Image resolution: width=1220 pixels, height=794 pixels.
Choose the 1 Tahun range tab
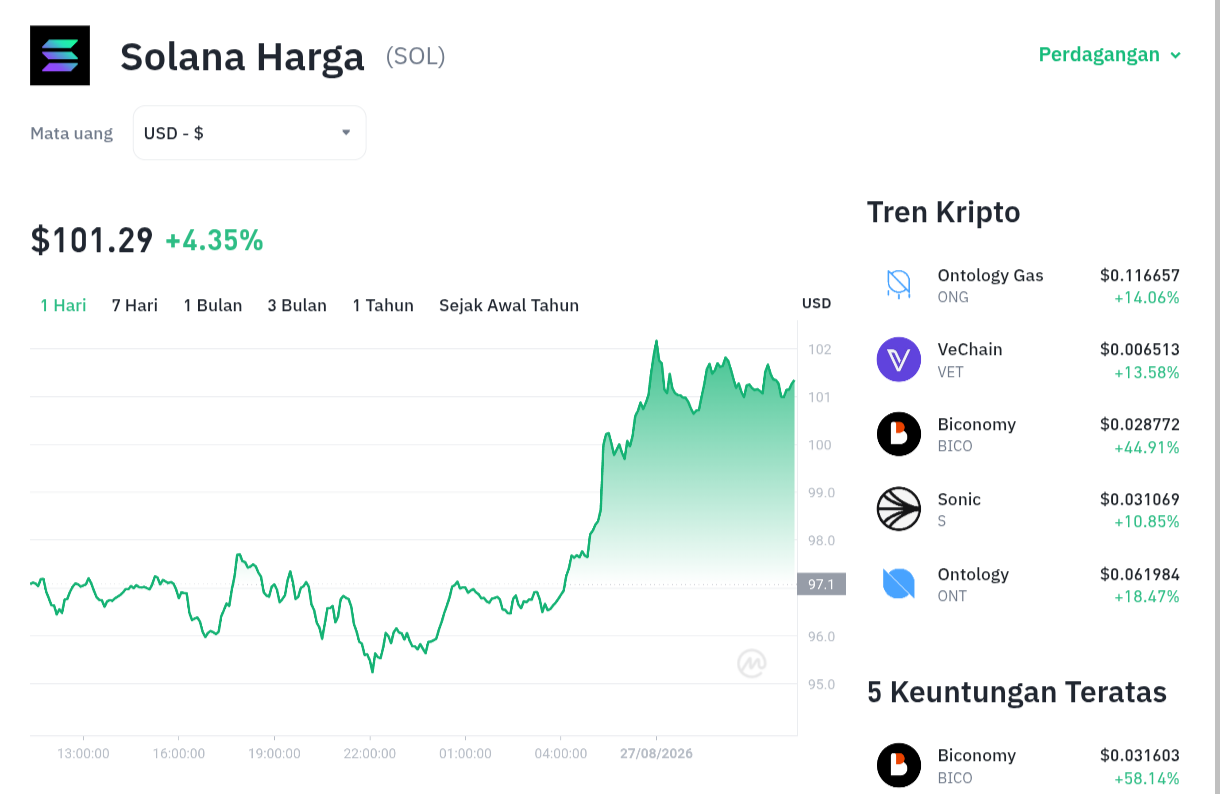point(383,305)
